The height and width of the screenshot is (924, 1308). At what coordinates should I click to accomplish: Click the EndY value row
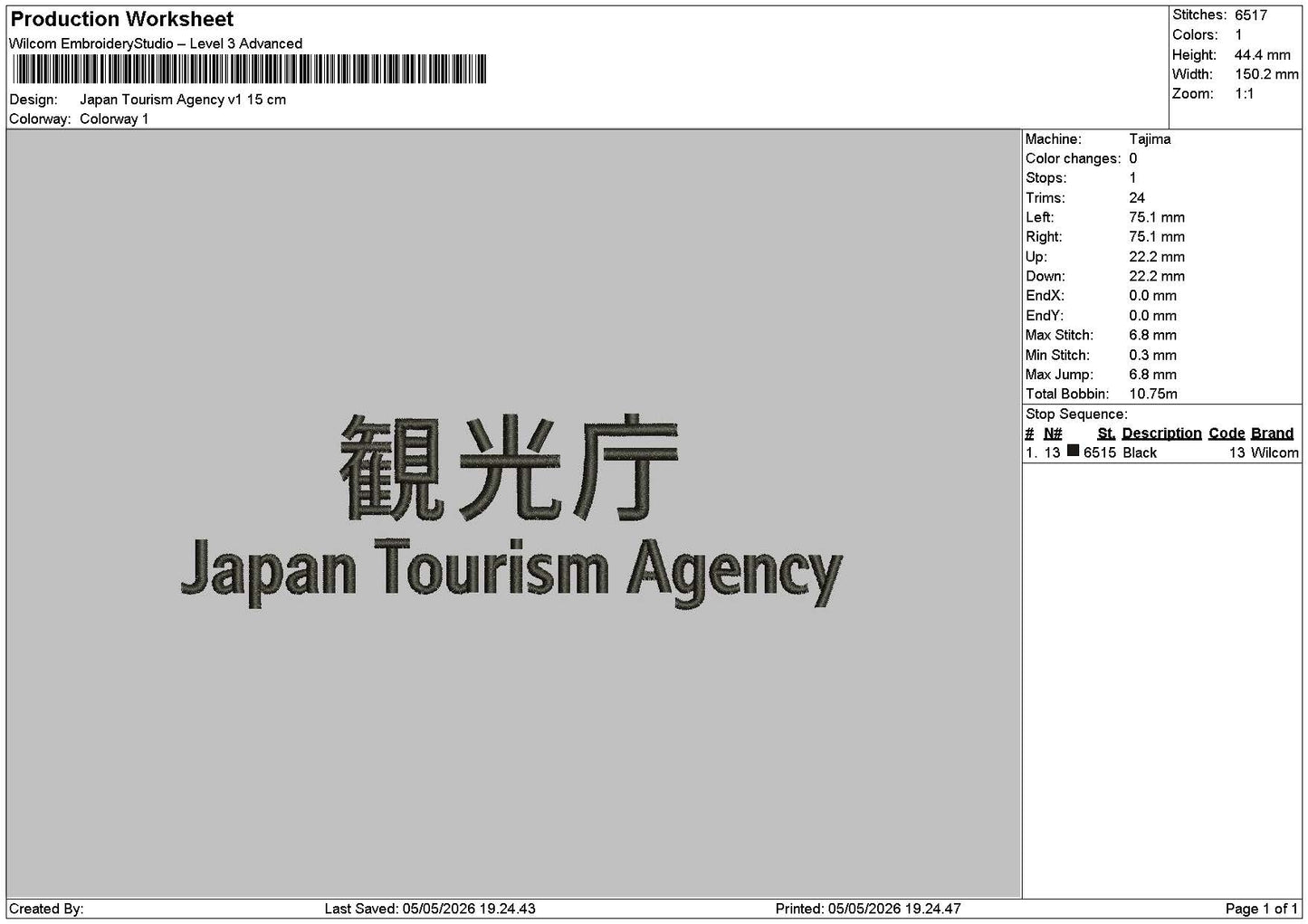[1101, 316]
